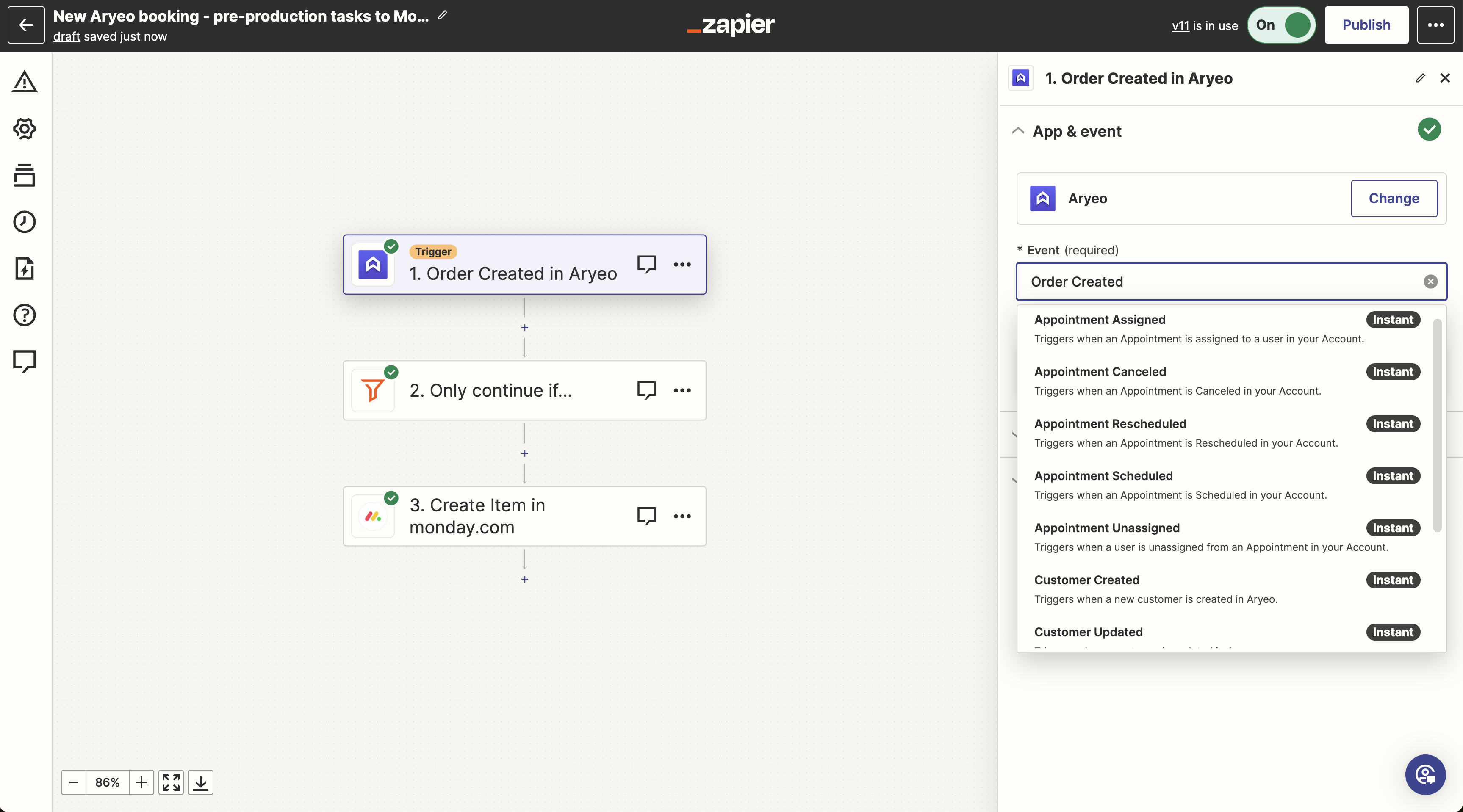Select the Only continue if step card

point(525,391)
